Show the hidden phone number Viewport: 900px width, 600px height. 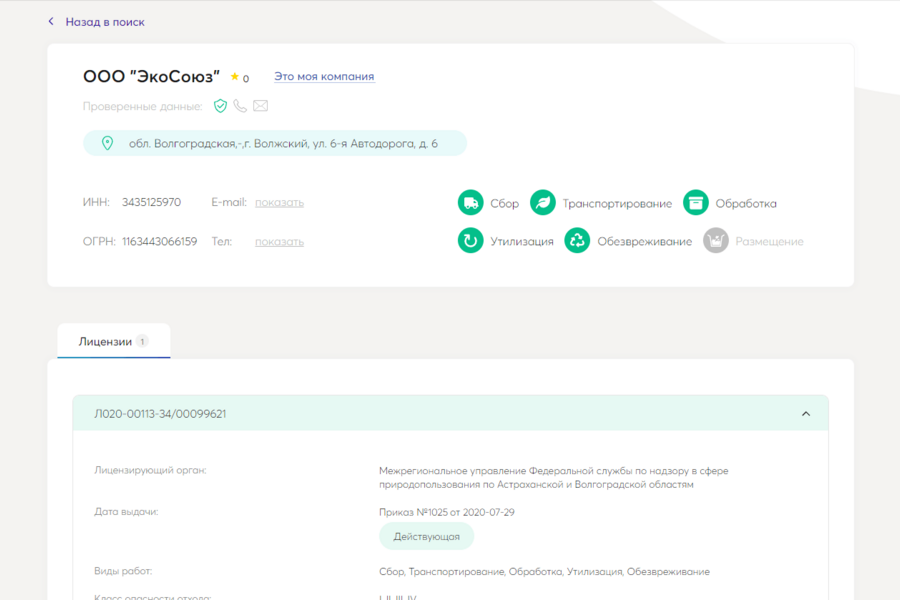point(280,242)
